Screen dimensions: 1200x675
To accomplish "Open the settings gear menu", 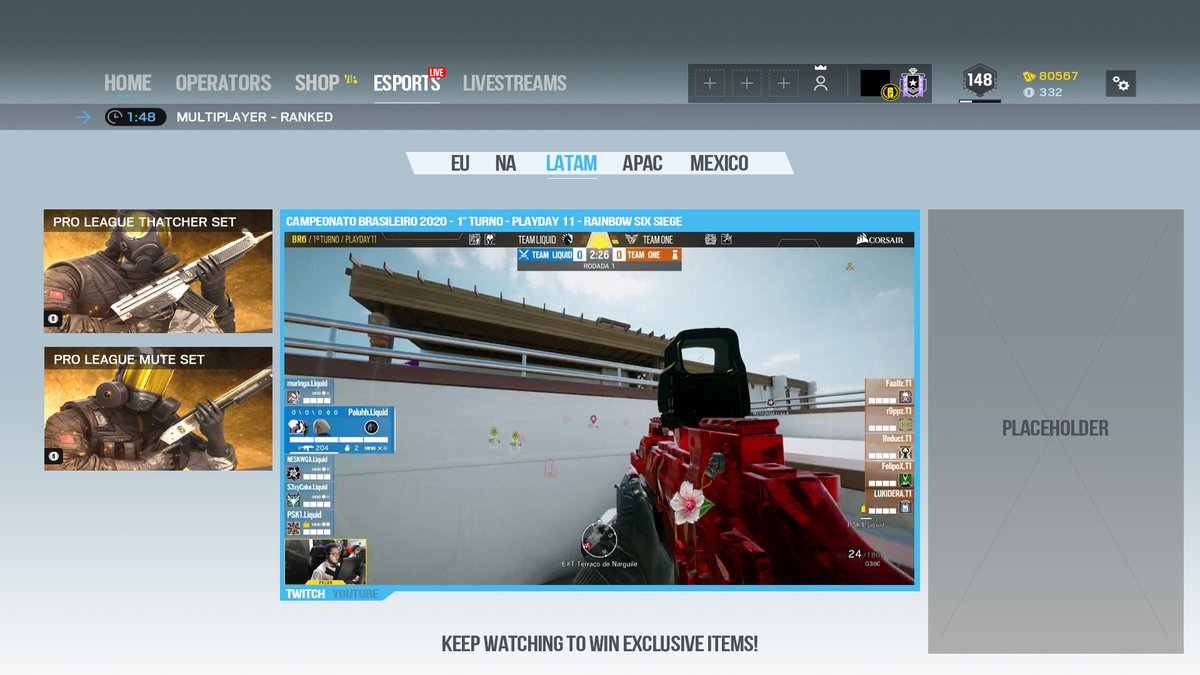I will pyautogui.click(x=1121, y=84).
